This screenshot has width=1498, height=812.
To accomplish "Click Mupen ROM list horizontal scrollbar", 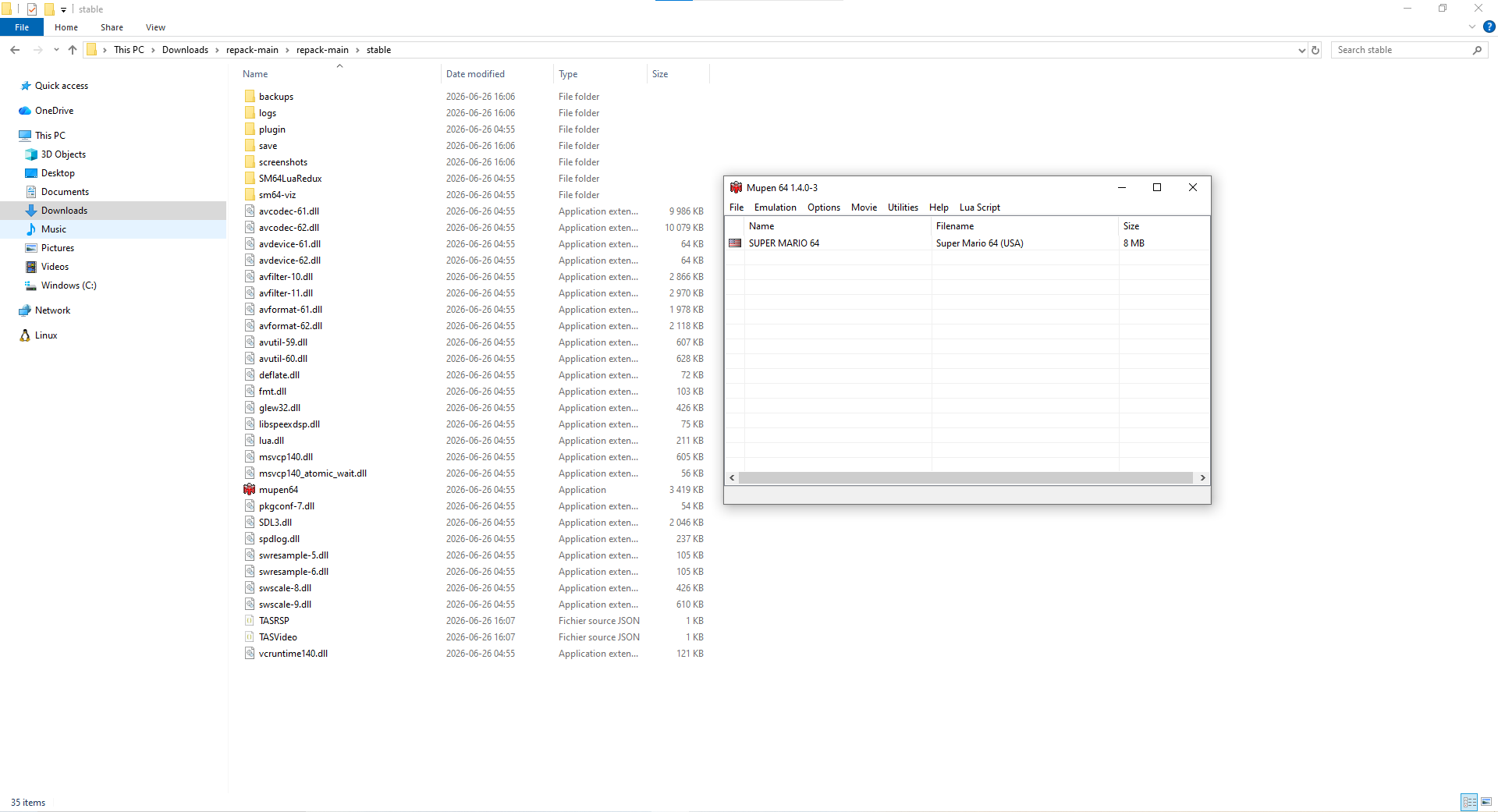I will [x=966, y=478].
